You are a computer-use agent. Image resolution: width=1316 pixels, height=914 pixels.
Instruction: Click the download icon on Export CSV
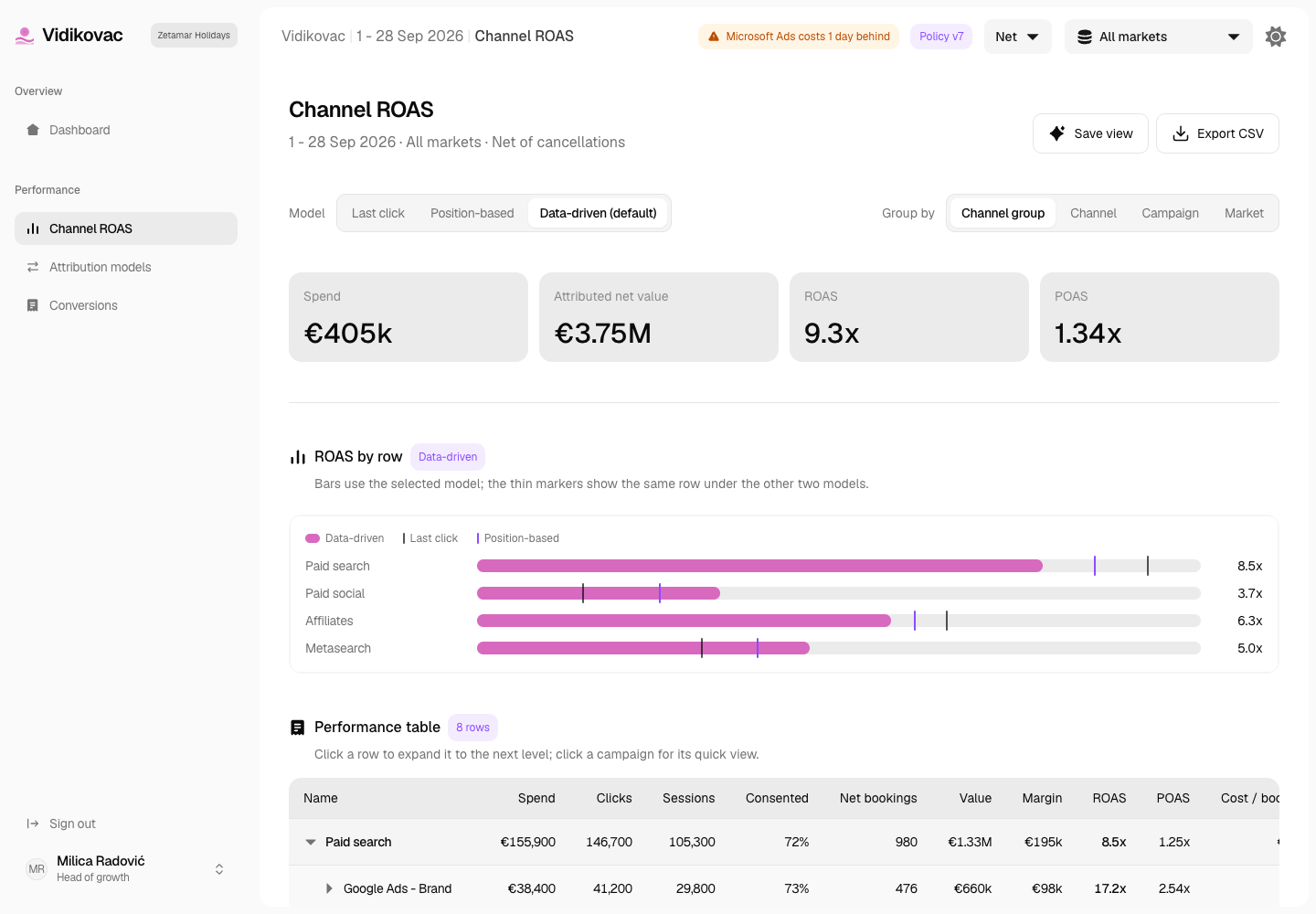[1181, 133]
